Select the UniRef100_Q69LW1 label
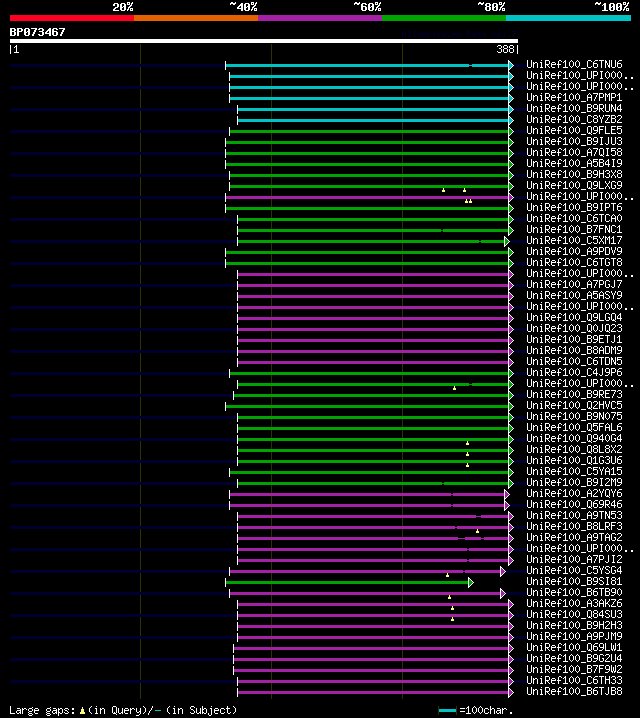This screenshot has width=640, height=718. [574, 647]
